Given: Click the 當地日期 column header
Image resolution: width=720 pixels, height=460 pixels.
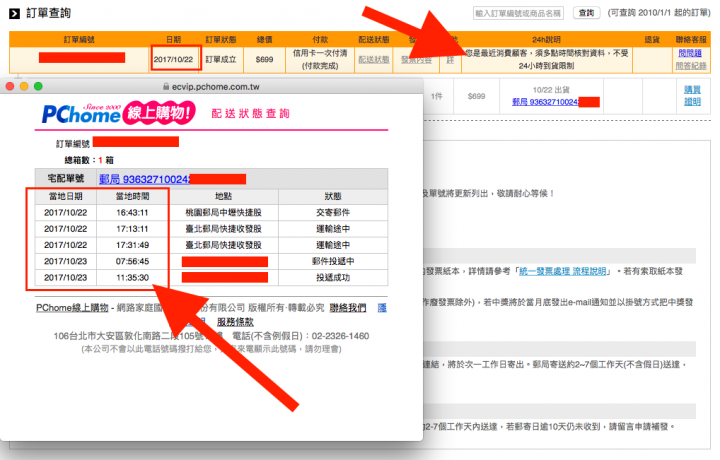Looking at the screenshot, I should tap(66, 196).
